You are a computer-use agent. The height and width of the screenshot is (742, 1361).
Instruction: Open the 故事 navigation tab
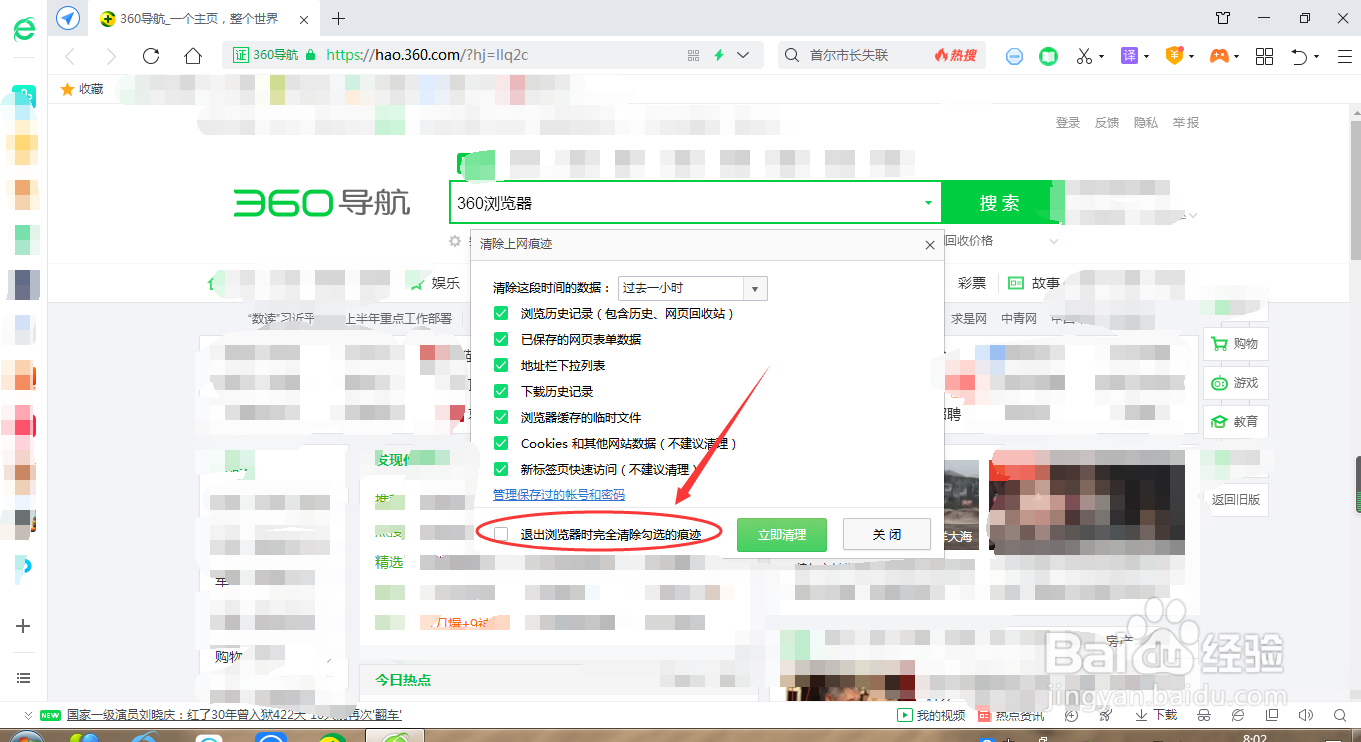1034,283
